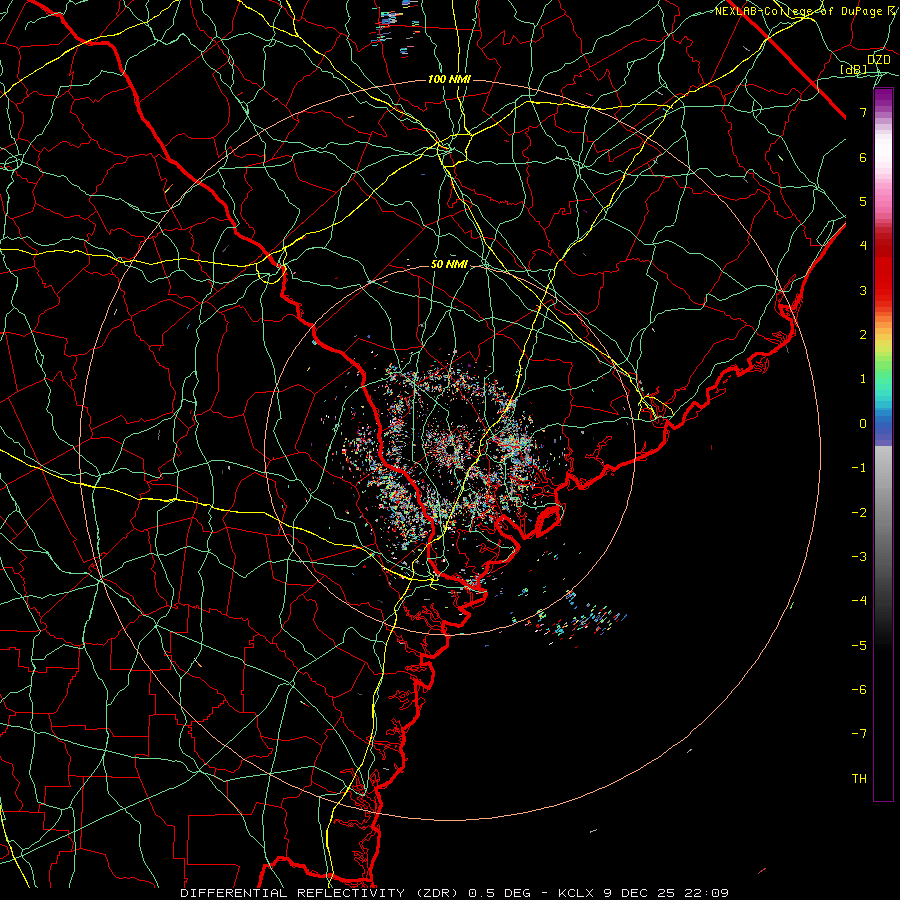
Task: Click the 50 NMI range ring label
Action: pos(449,264)
